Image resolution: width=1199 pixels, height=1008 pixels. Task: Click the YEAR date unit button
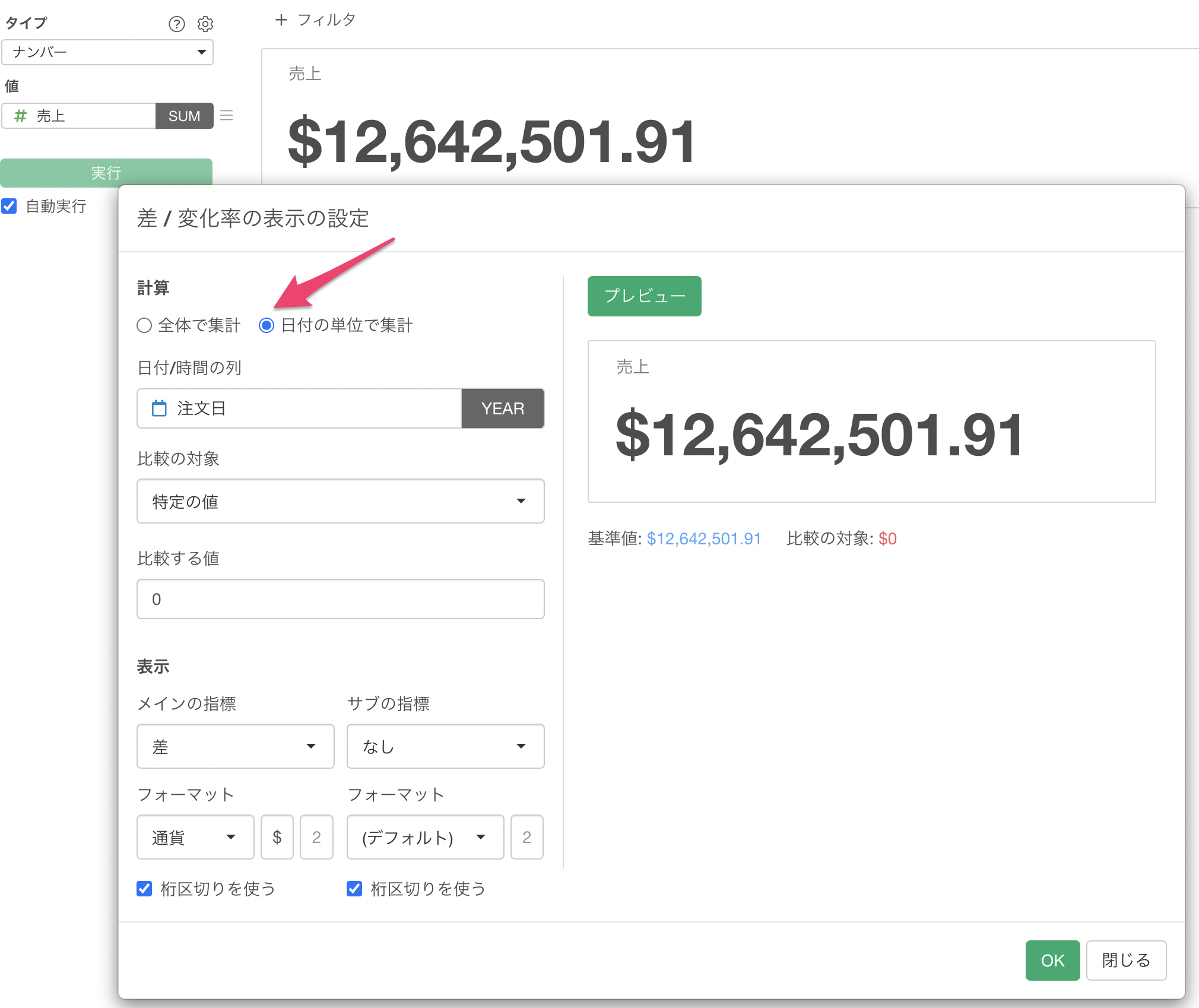[502, 408]
